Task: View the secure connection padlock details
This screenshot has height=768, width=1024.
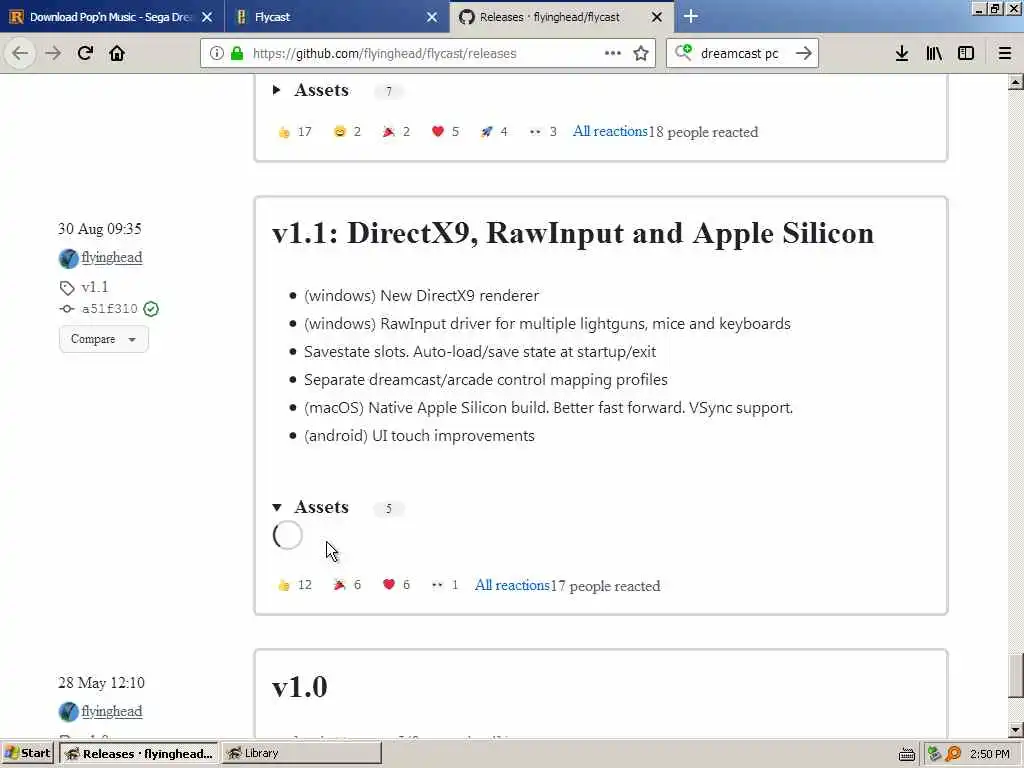Action: 237,53
